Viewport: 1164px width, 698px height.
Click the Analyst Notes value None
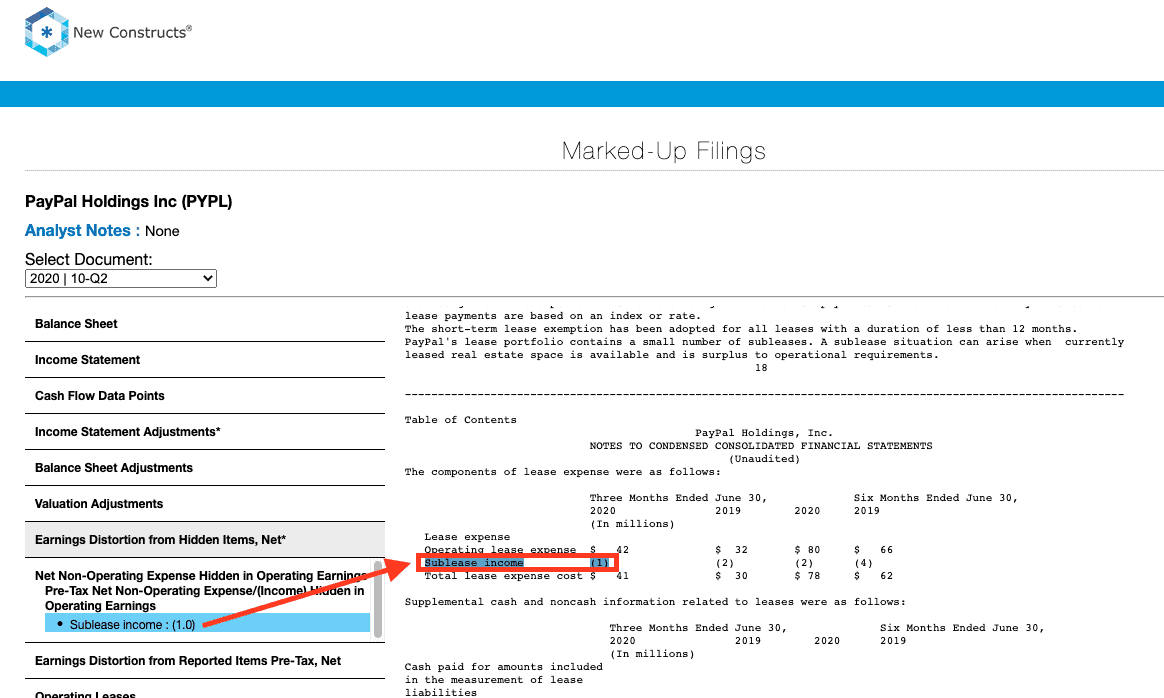coord(162,231)
